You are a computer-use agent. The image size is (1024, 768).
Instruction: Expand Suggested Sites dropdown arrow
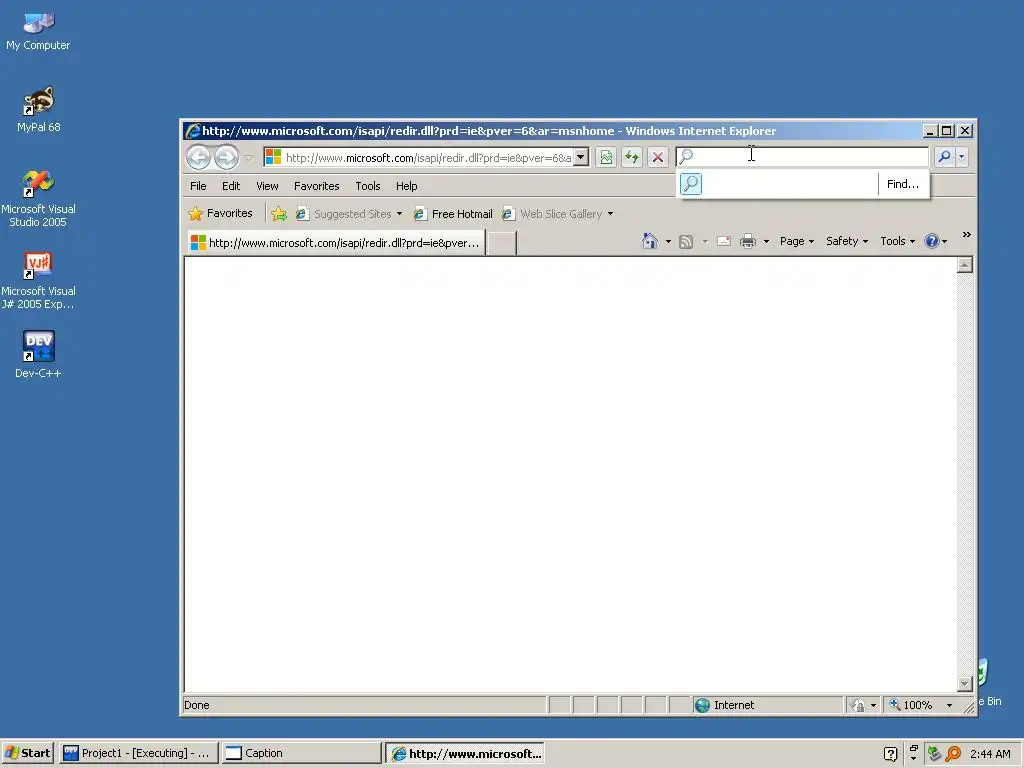point(399,214)
